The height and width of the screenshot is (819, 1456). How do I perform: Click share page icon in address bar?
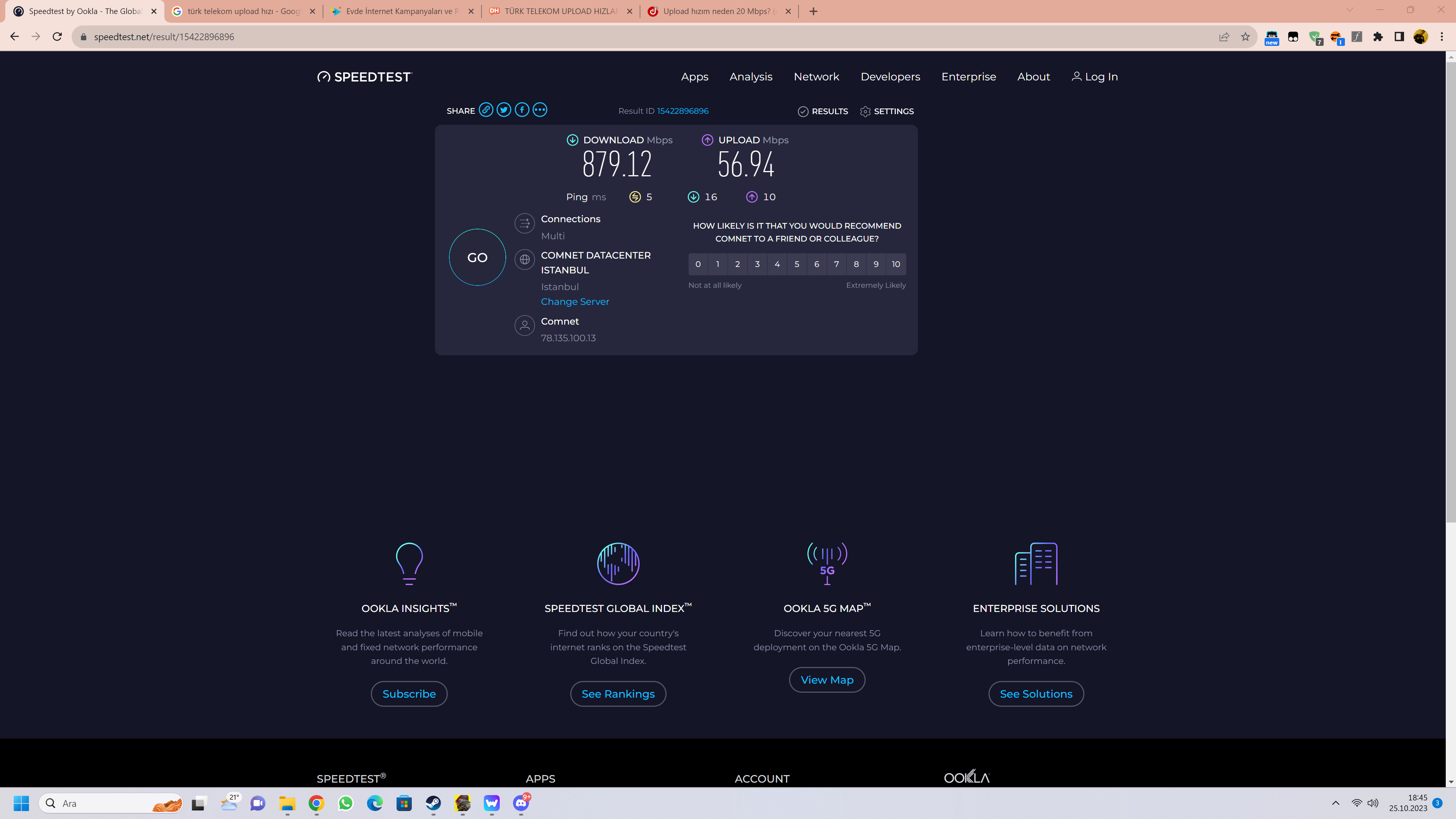tap(1224, 37)
